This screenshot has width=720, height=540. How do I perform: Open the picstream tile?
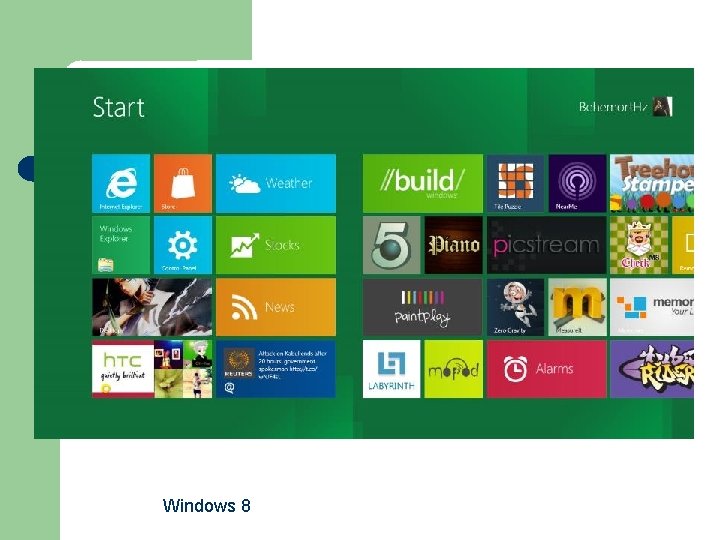coord(546,245)
